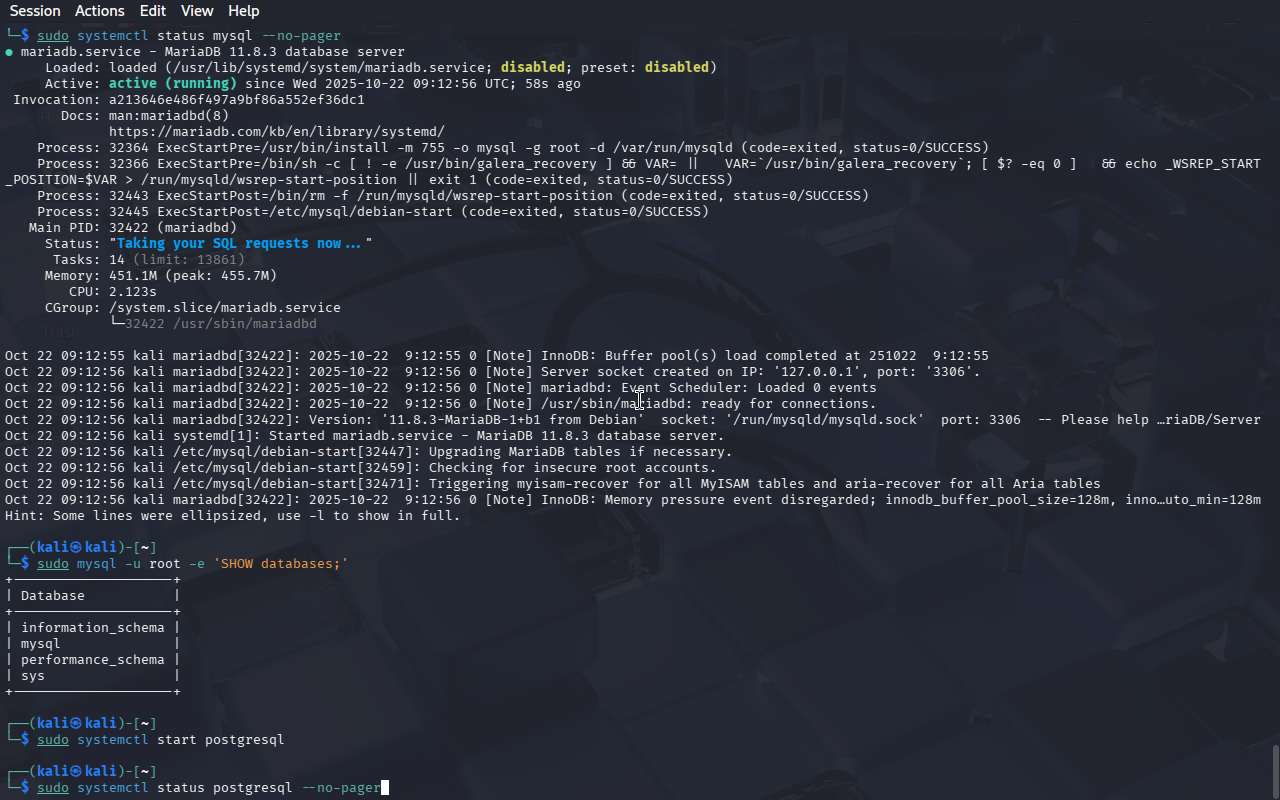Click the Database column header in table
This screenshot has width=1280, height=800.
(x=52, y=596)
